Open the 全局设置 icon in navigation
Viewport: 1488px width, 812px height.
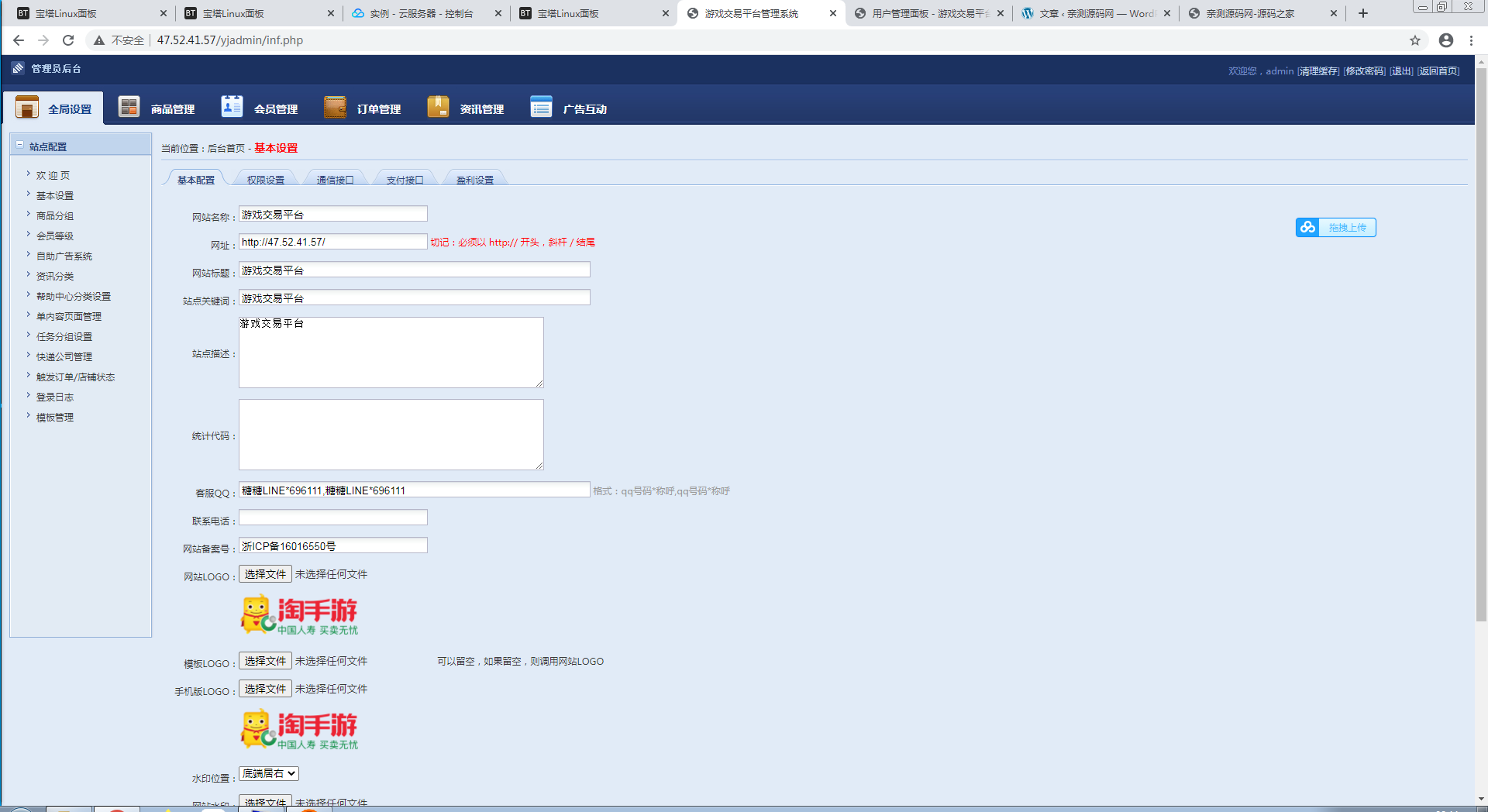[x=27, y=107]
